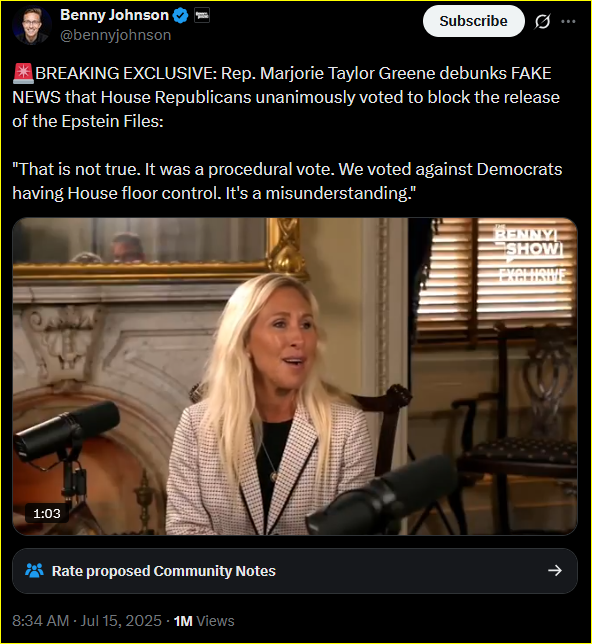Open the Grok explain-post icon

[542, 21]
